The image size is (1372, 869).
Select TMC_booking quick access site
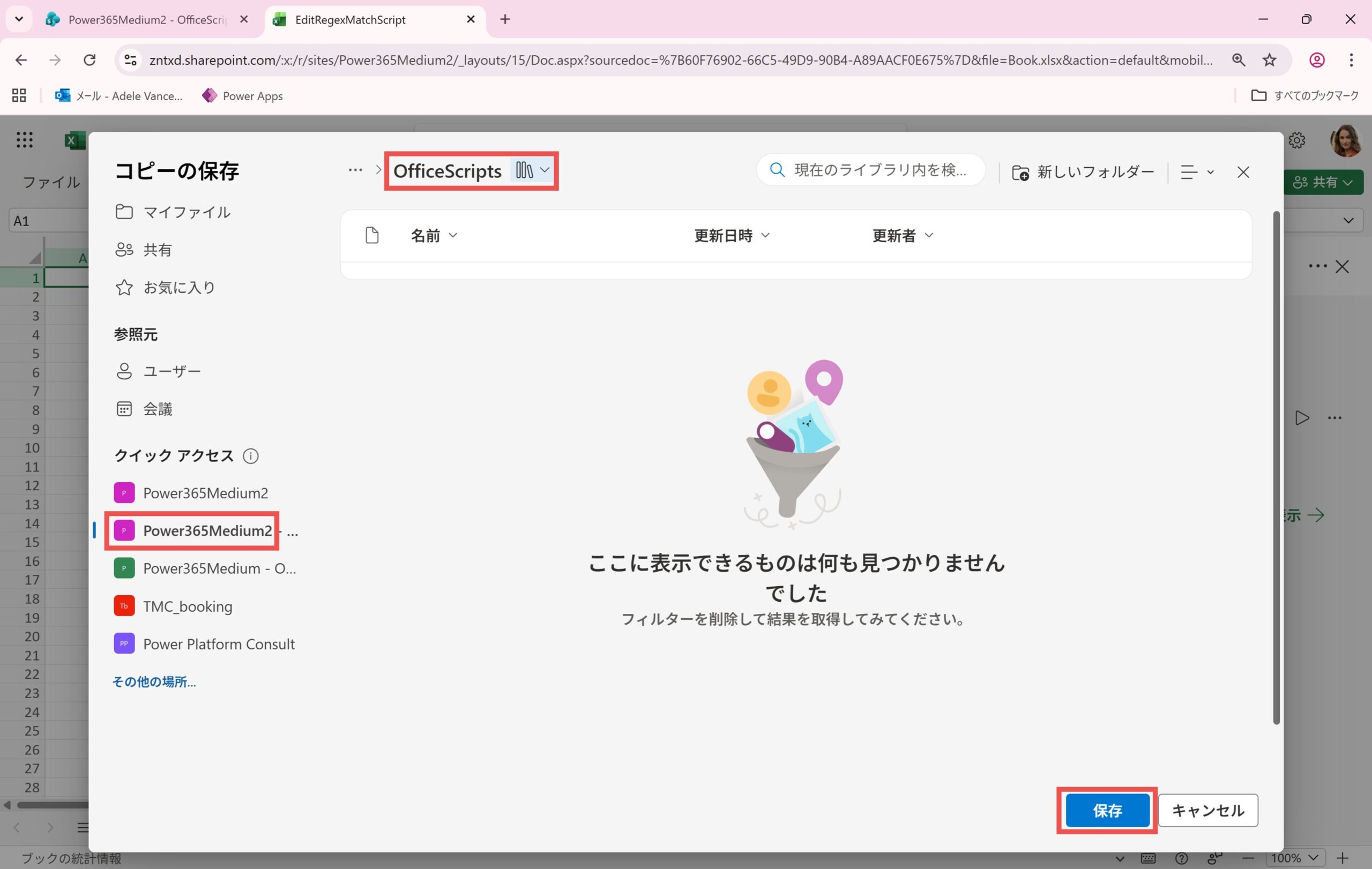[x=187, y=606]
